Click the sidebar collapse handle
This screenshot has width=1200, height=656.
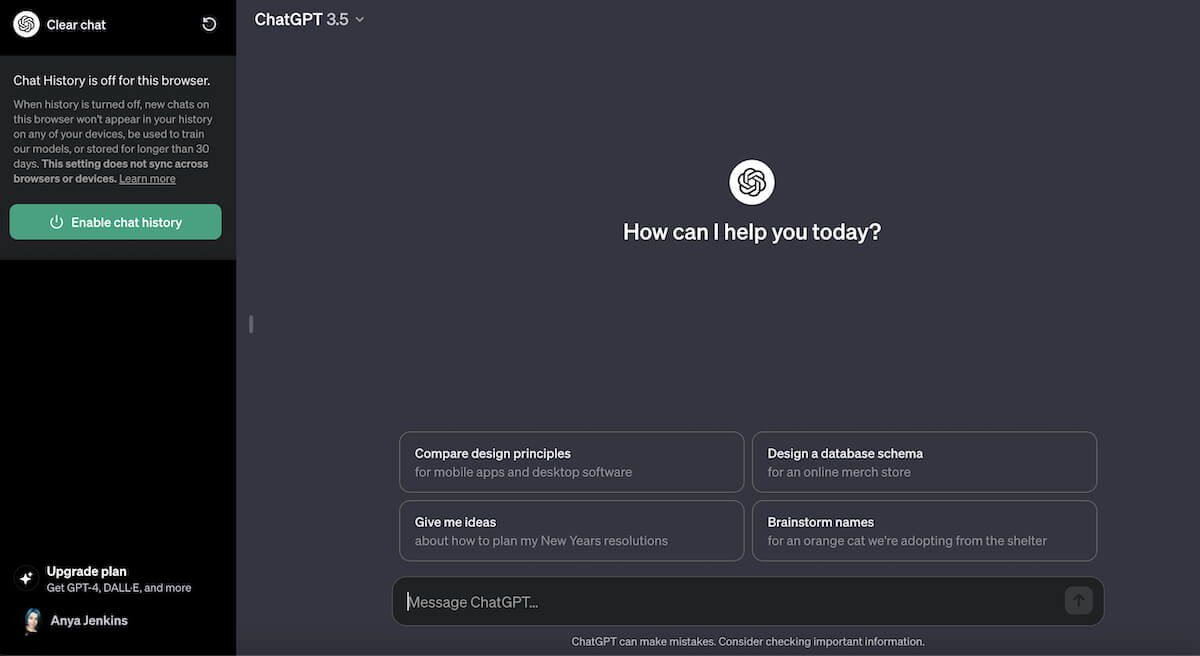tap(251, 324)
